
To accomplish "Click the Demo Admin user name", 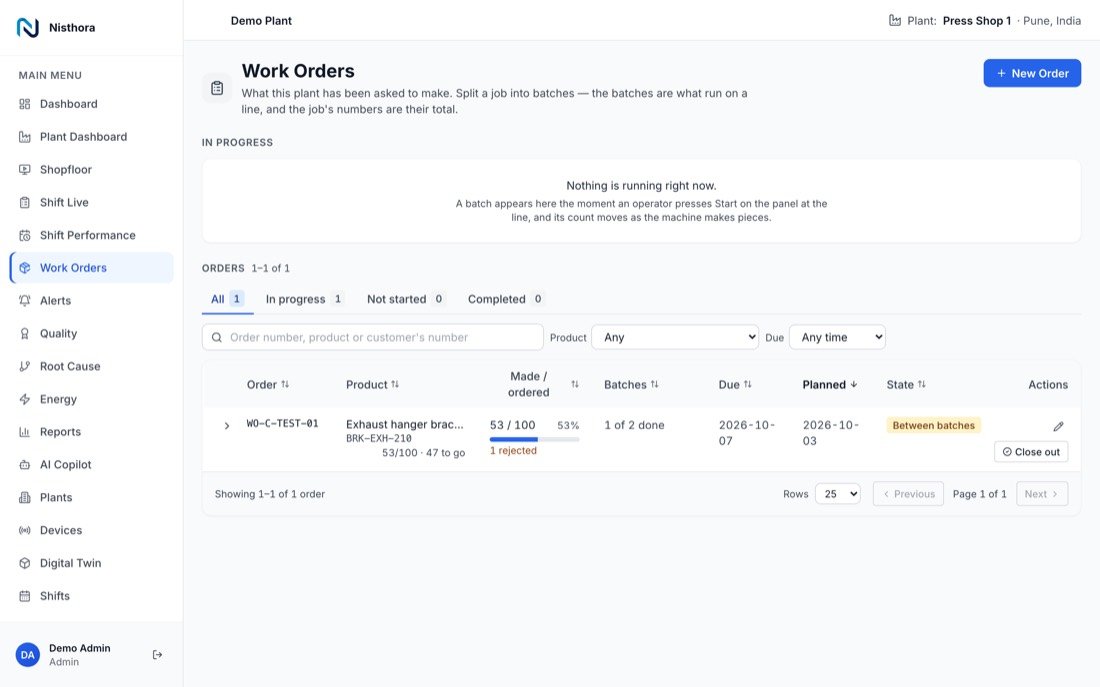I will click(x=79, y=648).
